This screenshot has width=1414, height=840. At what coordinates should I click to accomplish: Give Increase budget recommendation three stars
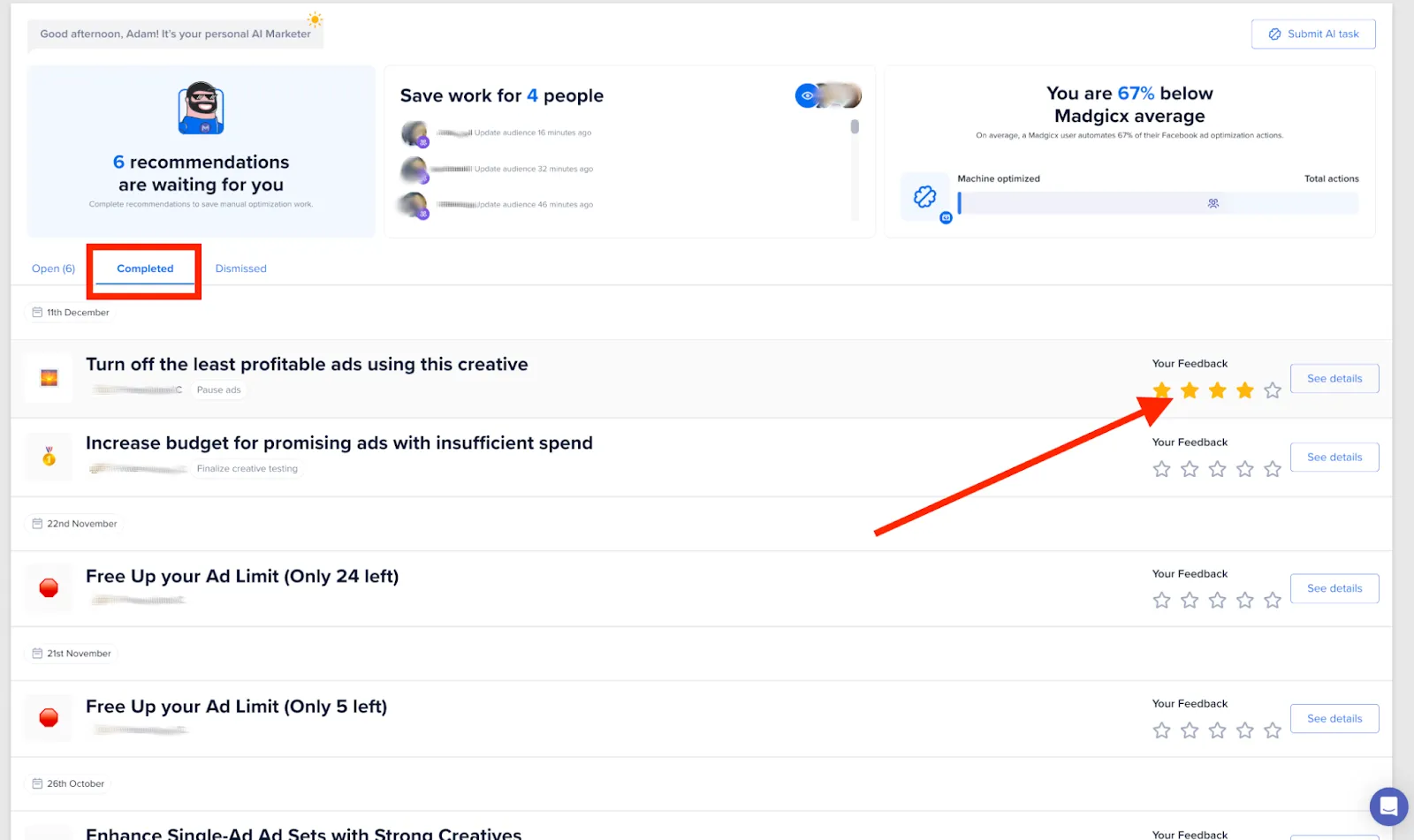1218,469
